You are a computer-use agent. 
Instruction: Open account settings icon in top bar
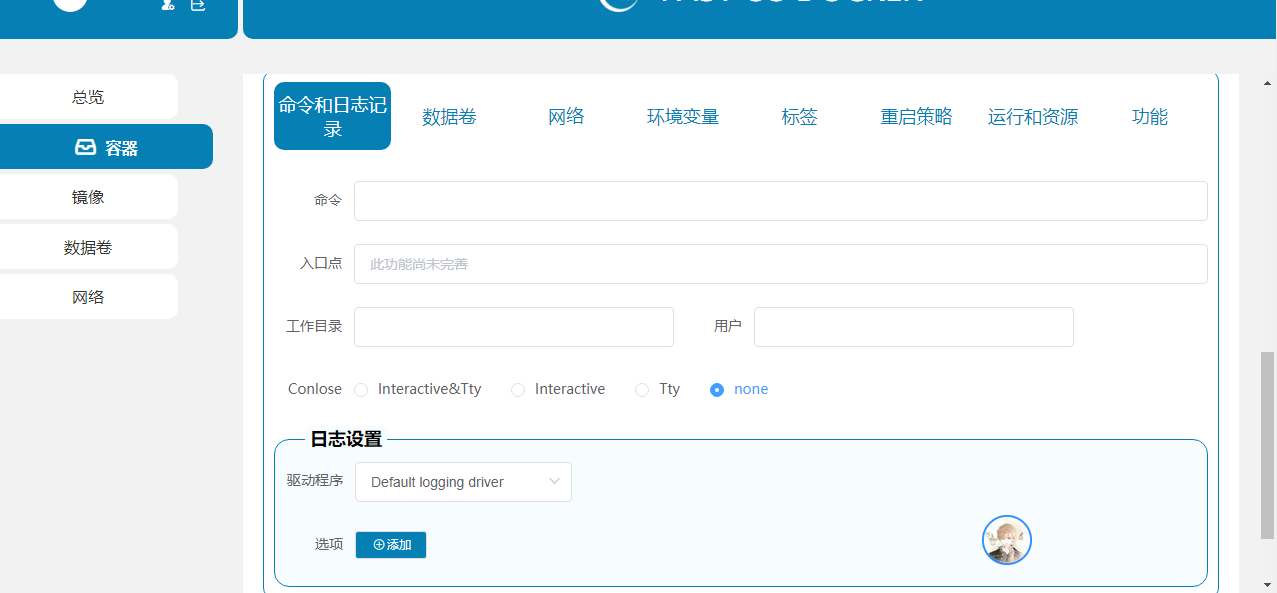166,6
